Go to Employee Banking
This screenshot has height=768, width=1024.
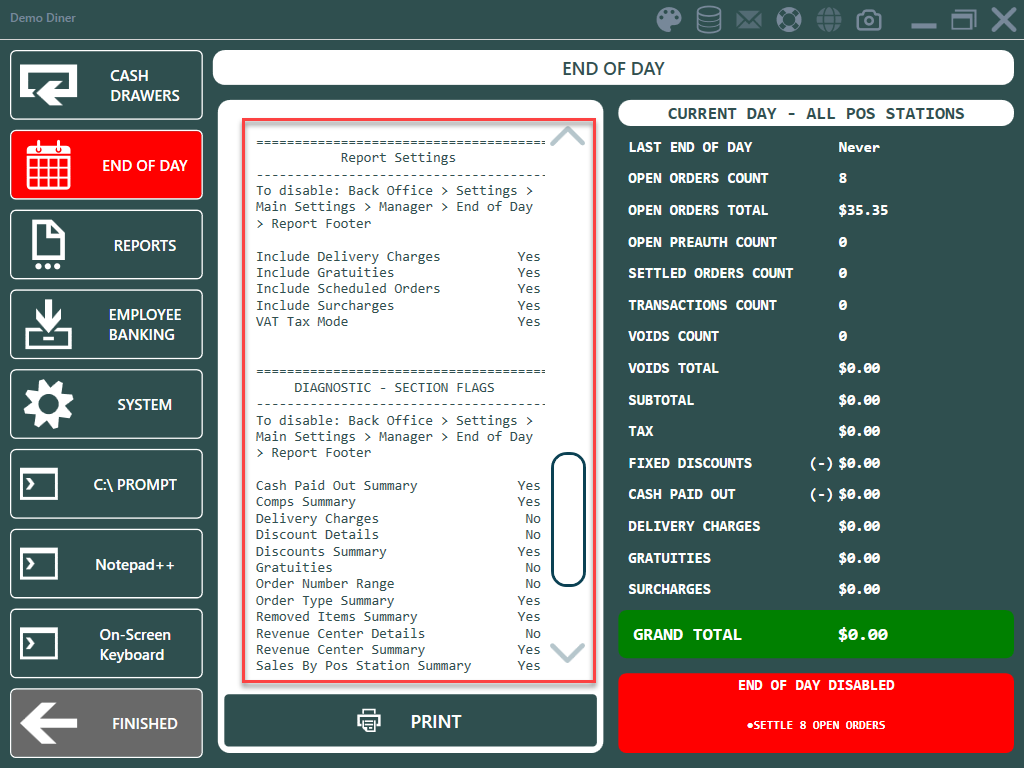[x=106, y=325]
